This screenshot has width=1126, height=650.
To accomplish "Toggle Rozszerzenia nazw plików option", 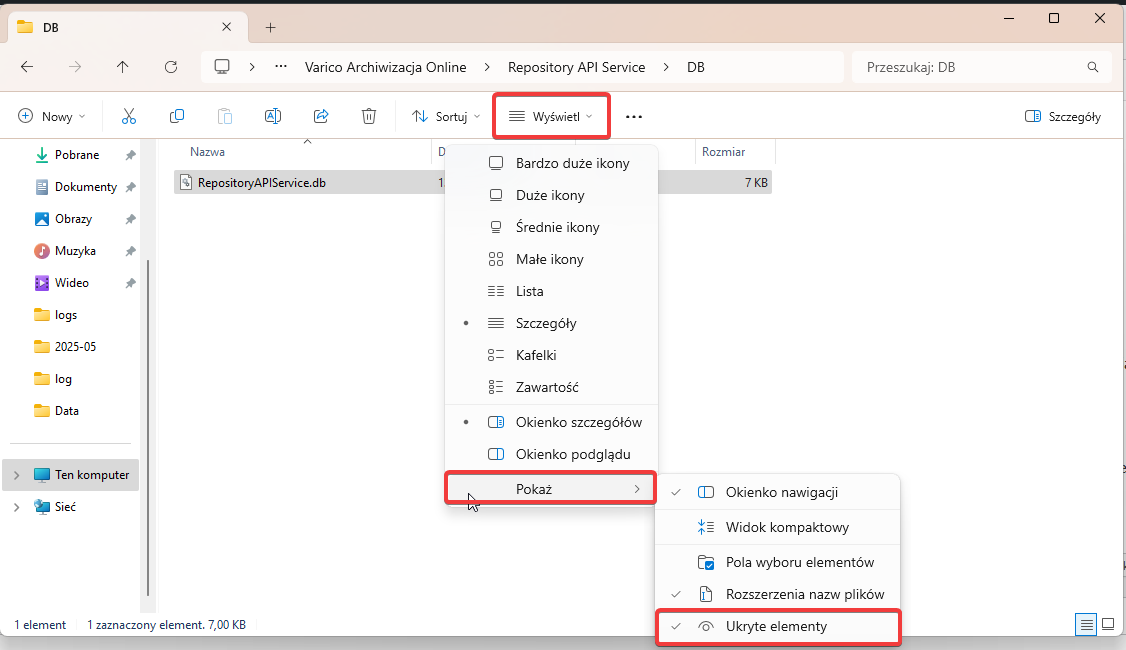I will pyautogui.click(x=804, y=594).
